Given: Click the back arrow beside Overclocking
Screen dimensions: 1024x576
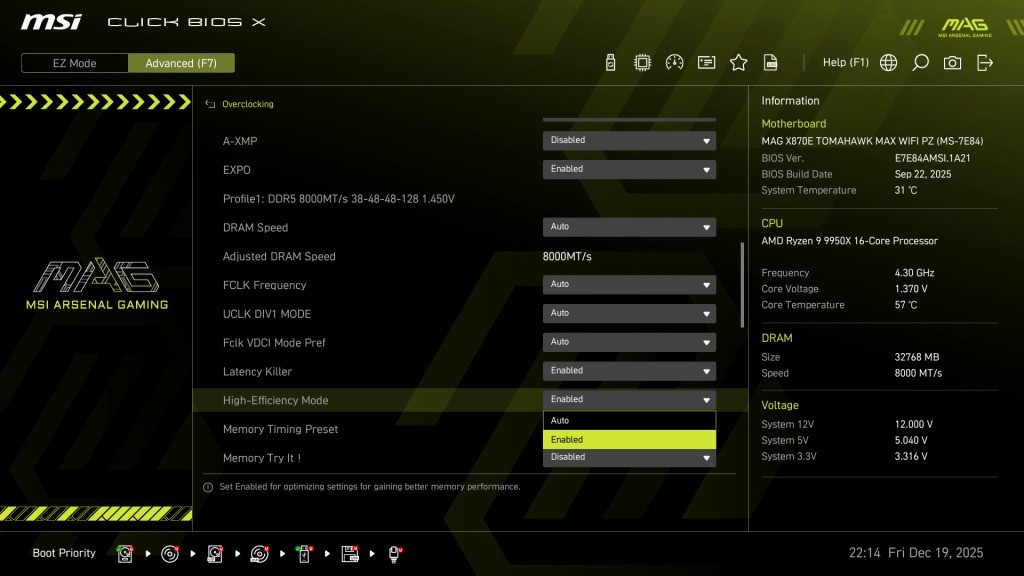Looking at the screenshot, I should point(210,104).
